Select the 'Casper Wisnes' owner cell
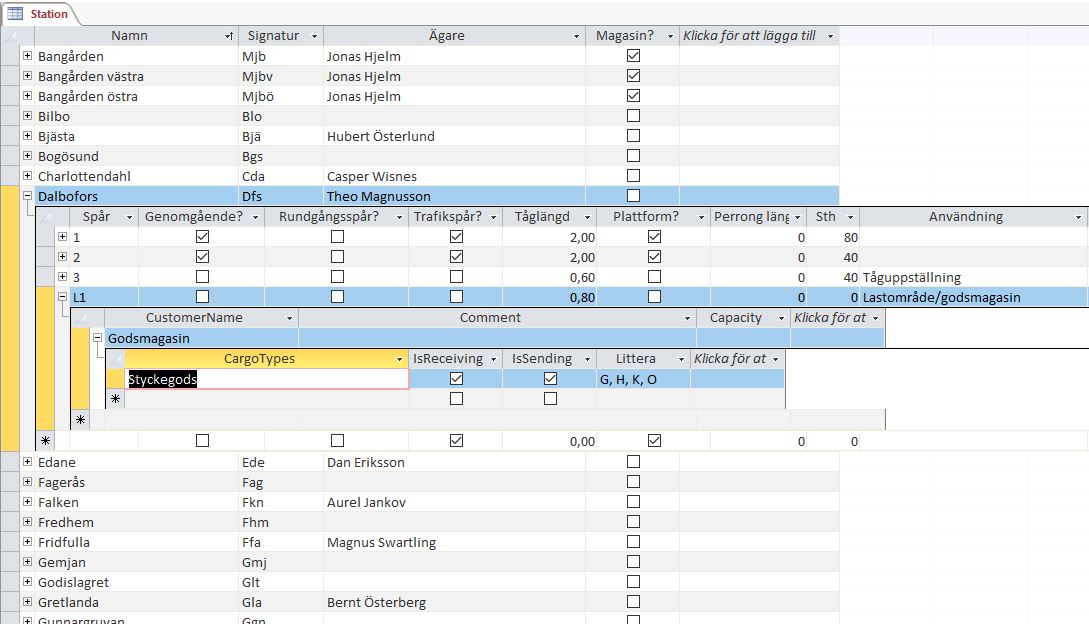Image resolution: width=1089 pixels, height=624 pixels. (454, 176)
